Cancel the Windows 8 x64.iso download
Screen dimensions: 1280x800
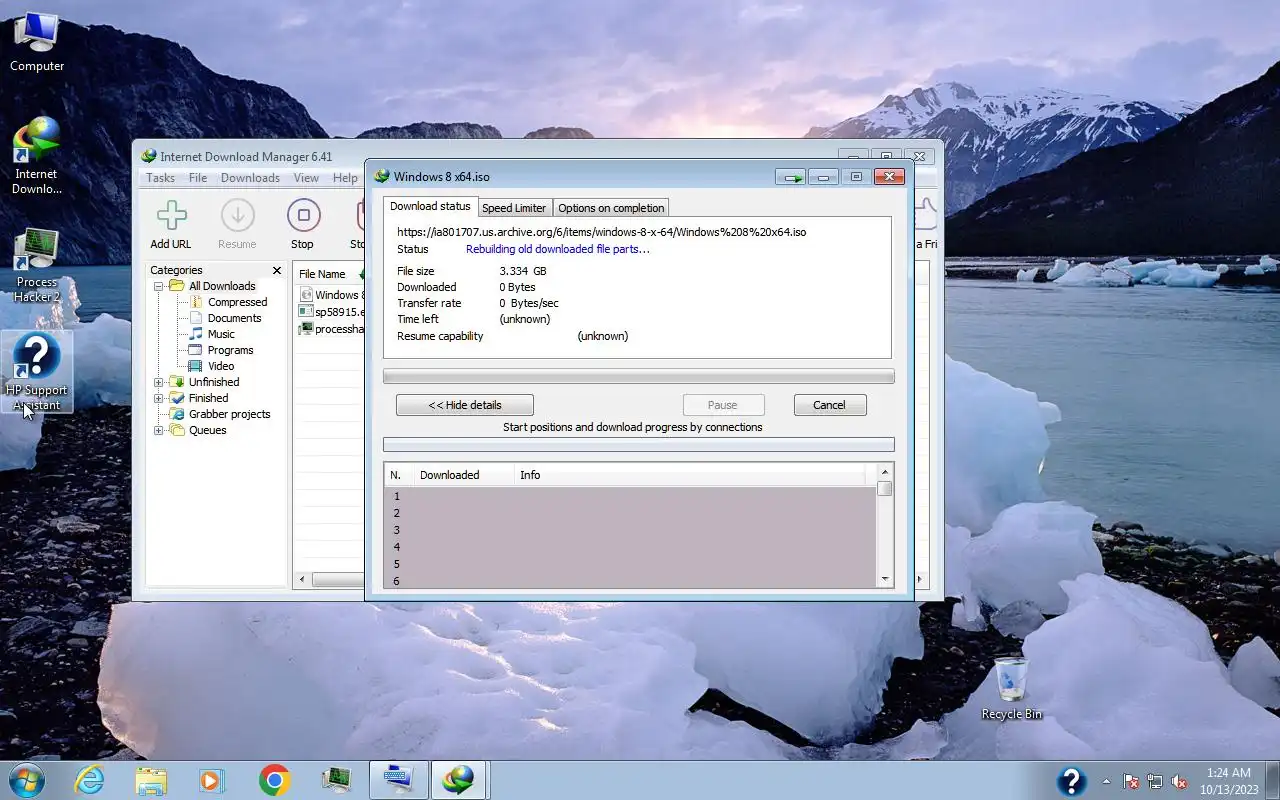click(x=829, y=405)
